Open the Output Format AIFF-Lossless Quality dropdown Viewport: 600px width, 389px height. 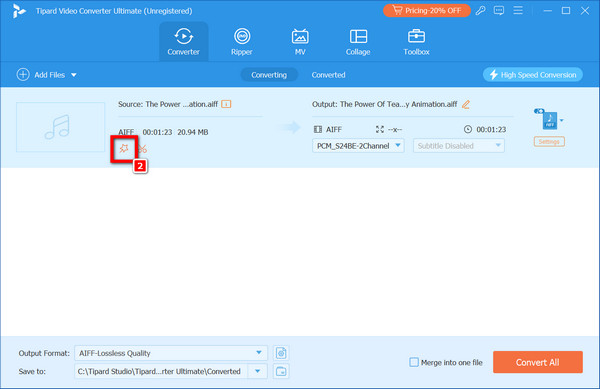pos(170,353)
